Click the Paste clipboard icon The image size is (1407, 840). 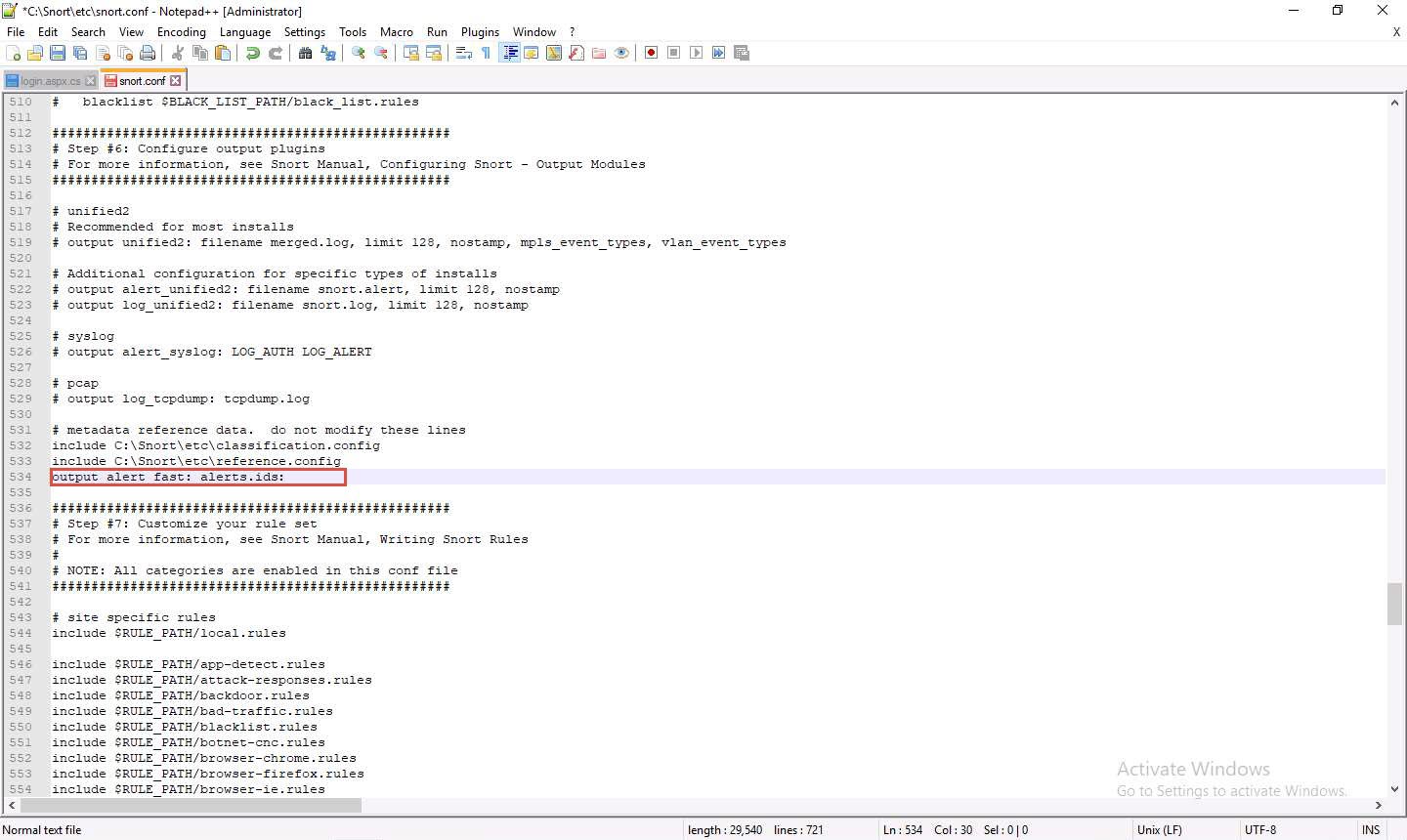223,53
